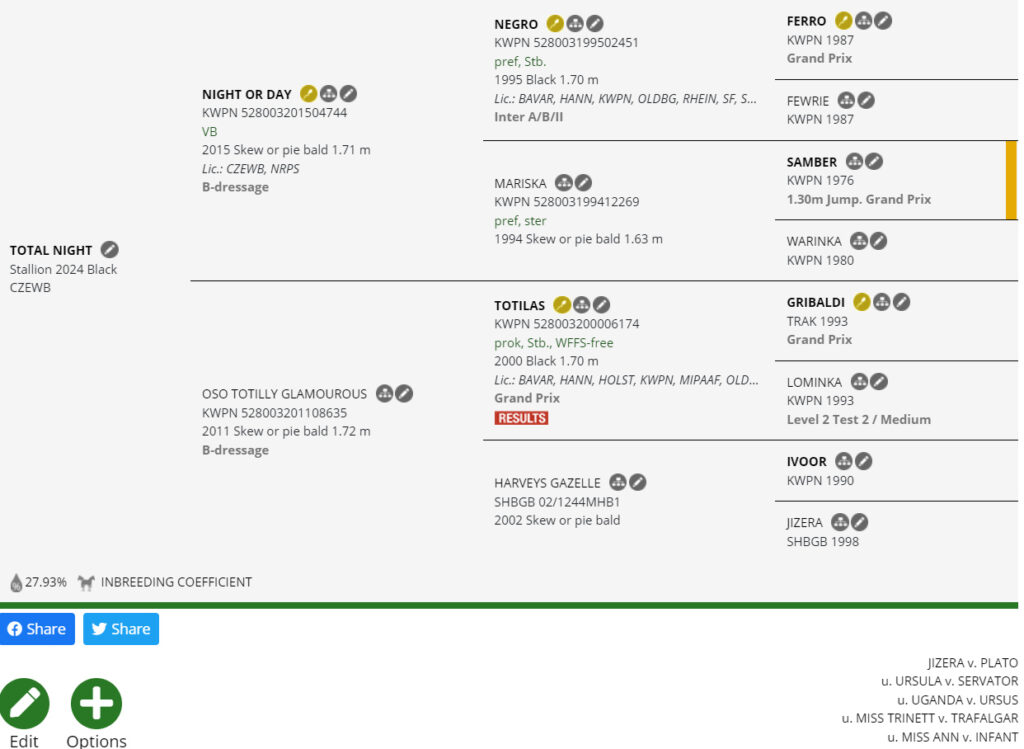Open the pedigree icon next to WARINKA
The width and height of the screenshot is (1024, 749).
tap(859, 241)
